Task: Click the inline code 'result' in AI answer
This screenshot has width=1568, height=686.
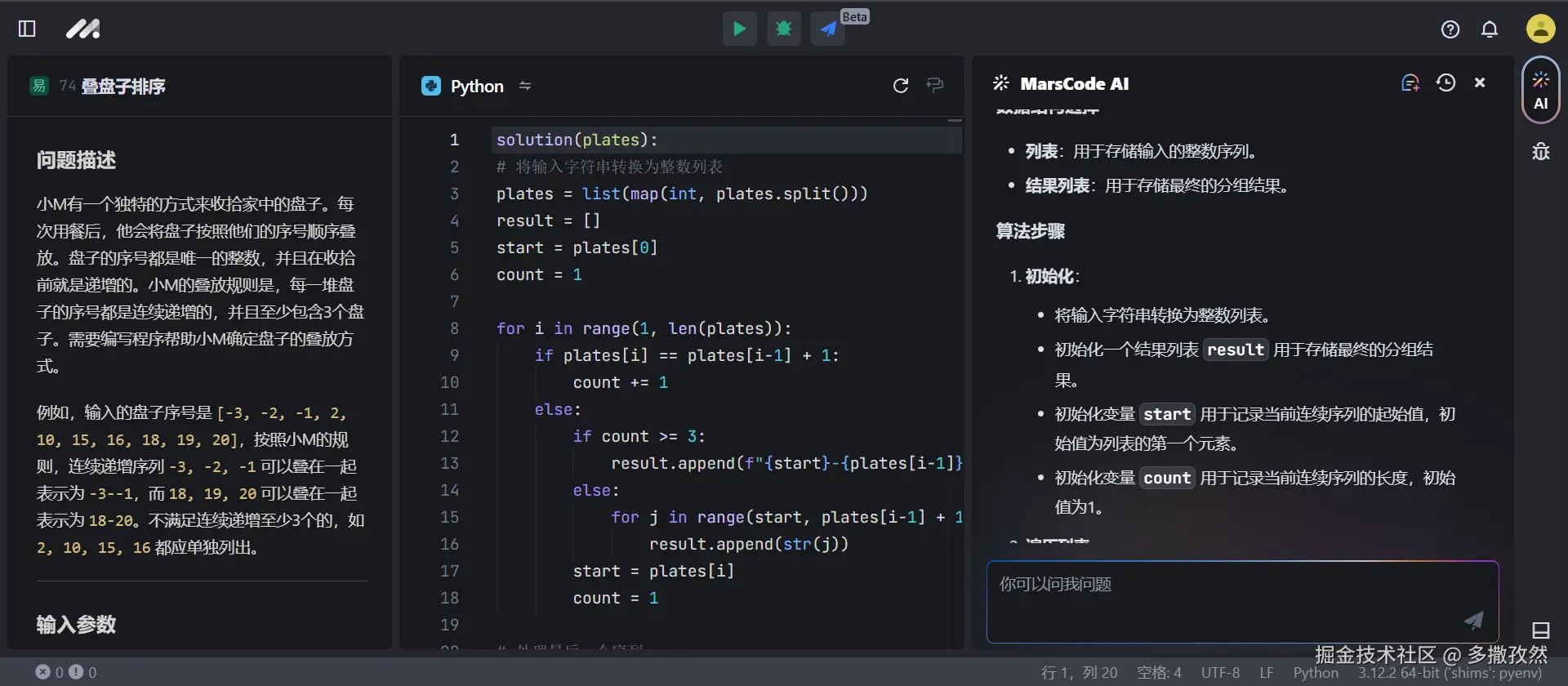Action: (1236, 350)
